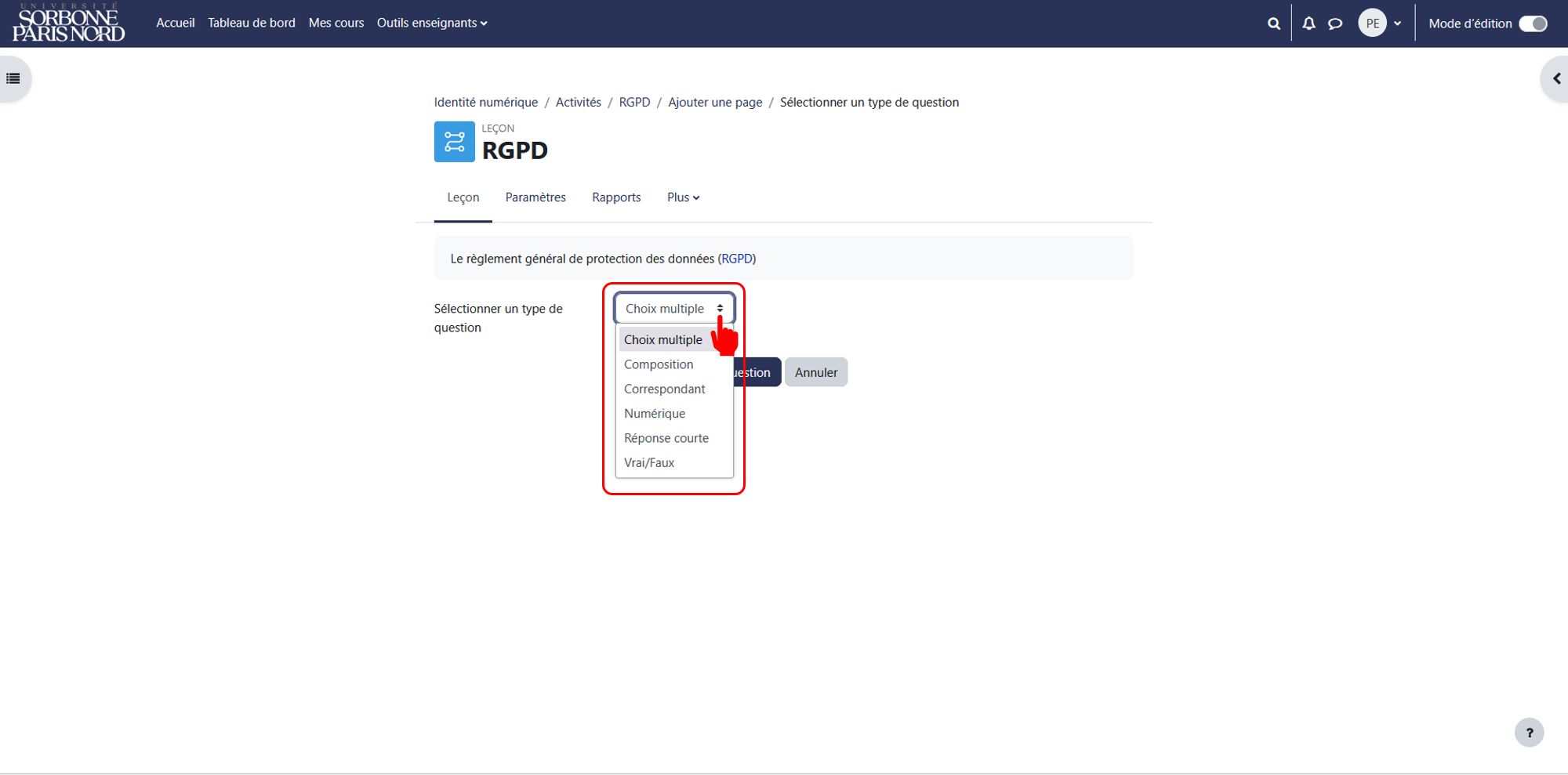Viewport: 1568px width, 775px height.
Task: Click the PE user avatar
Action: [1373, 24]
